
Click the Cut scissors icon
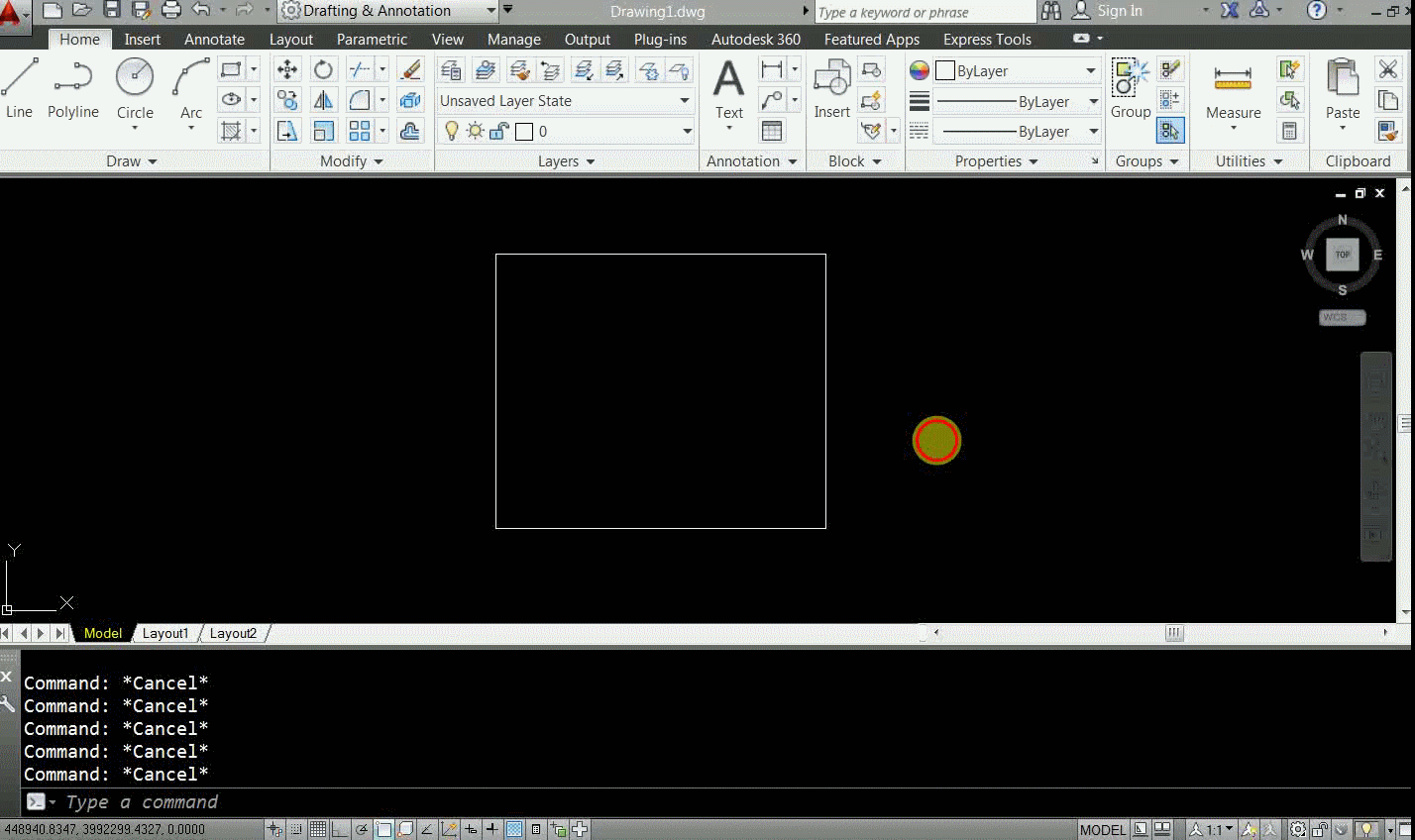tap(1388, 69)
